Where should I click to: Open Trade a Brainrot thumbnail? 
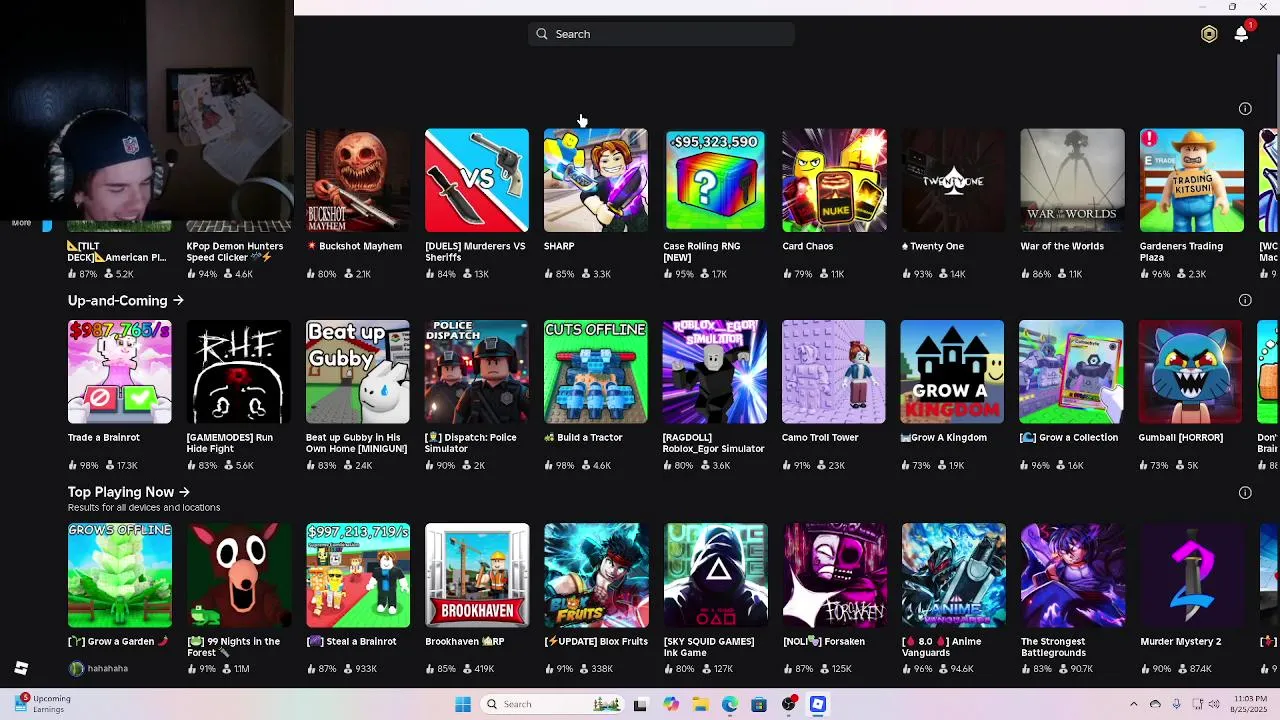click(119, 372)
